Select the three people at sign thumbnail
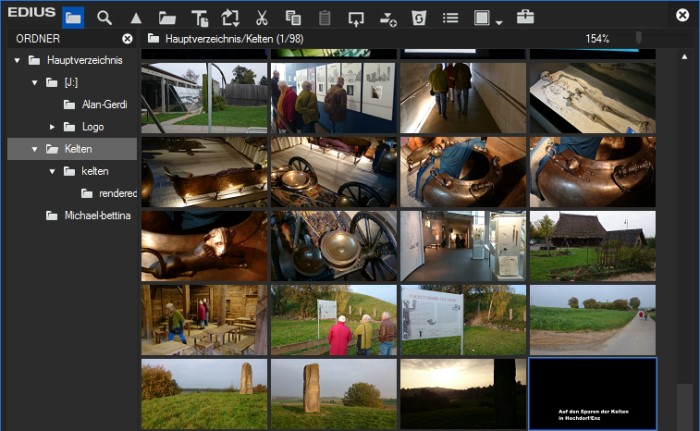This screenshot has width=700, height=431. click(x=333, y=320)
